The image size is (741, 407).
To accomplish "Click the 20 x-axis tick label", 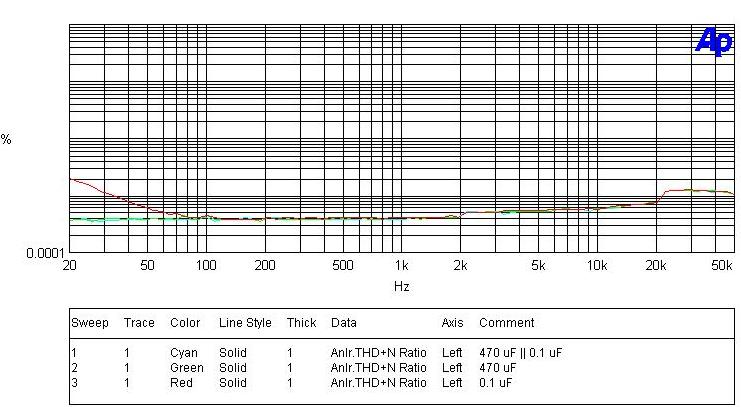I will [x=69, y=266].
